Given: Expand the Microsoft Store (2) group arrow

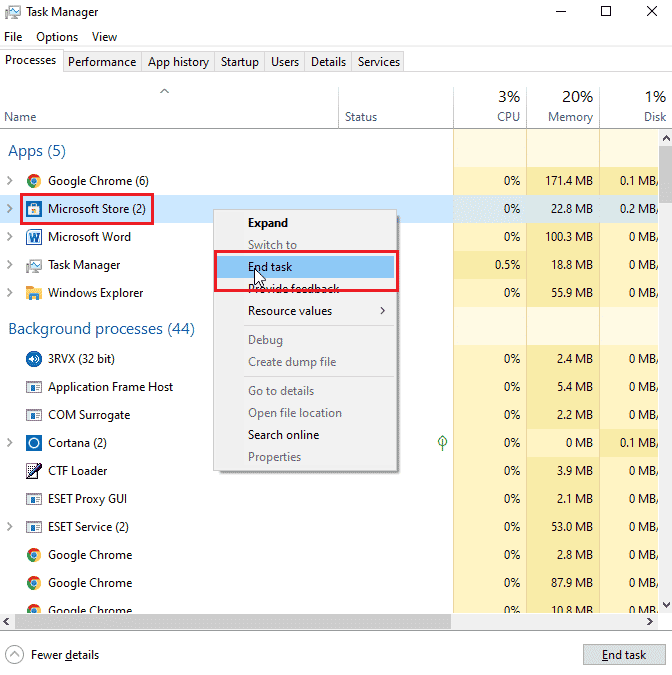Looking at the screenshot, I should click(9, 209).
